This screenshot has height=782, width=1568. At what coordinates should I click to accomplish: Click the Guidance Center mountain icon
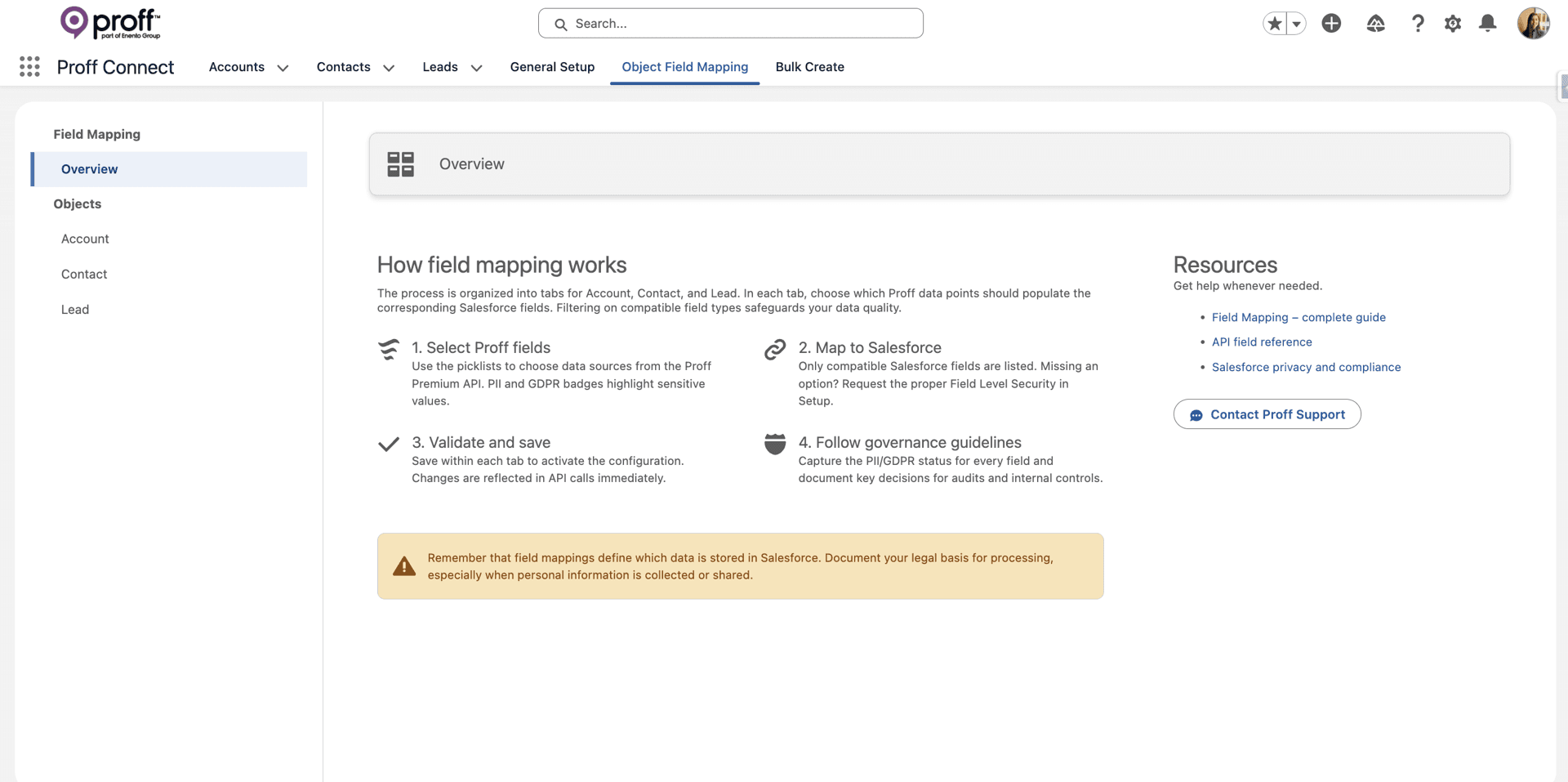click(1375, 24)
